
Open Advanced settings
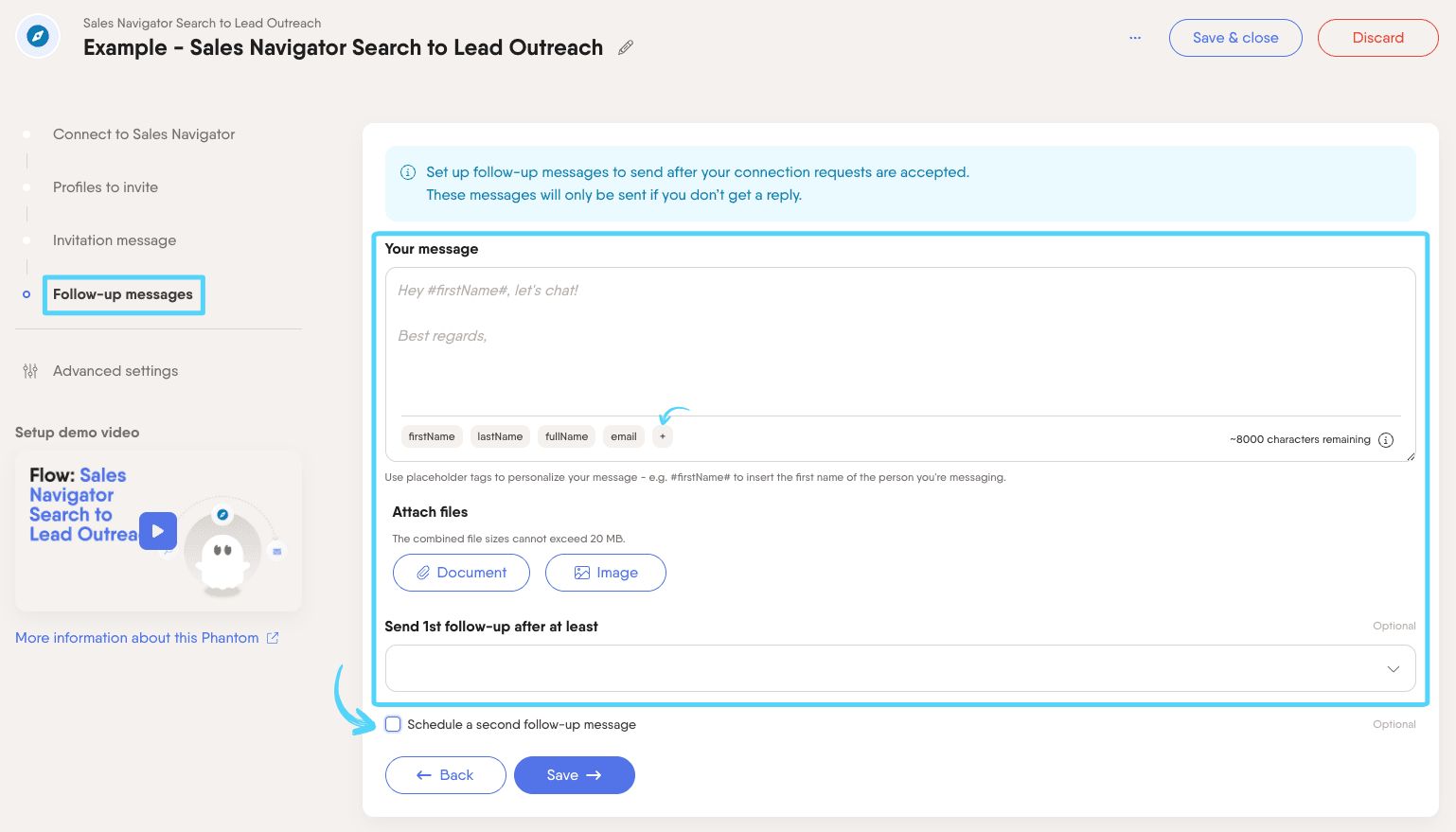(x=115, y=371)
